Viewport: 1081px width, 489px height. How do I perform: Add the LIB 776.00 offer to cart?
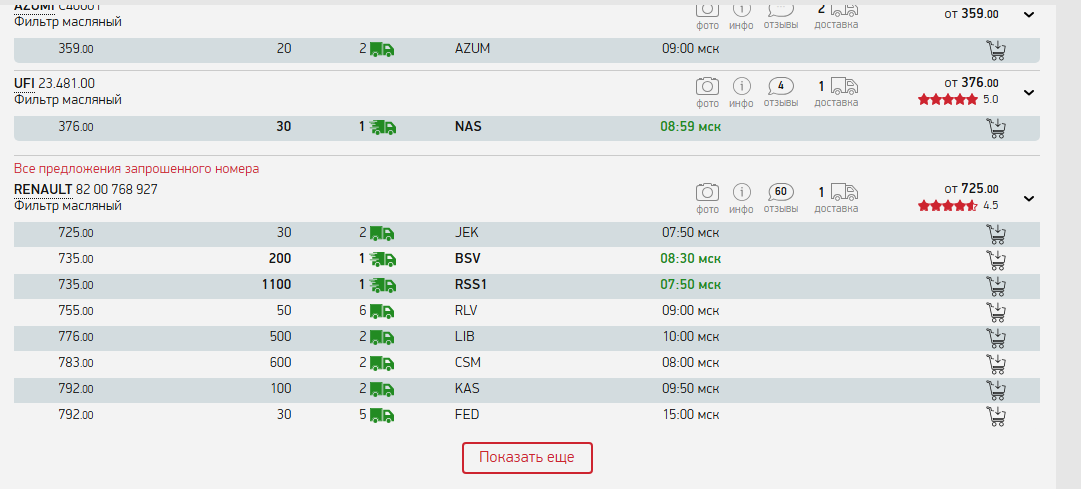(996, 337)
